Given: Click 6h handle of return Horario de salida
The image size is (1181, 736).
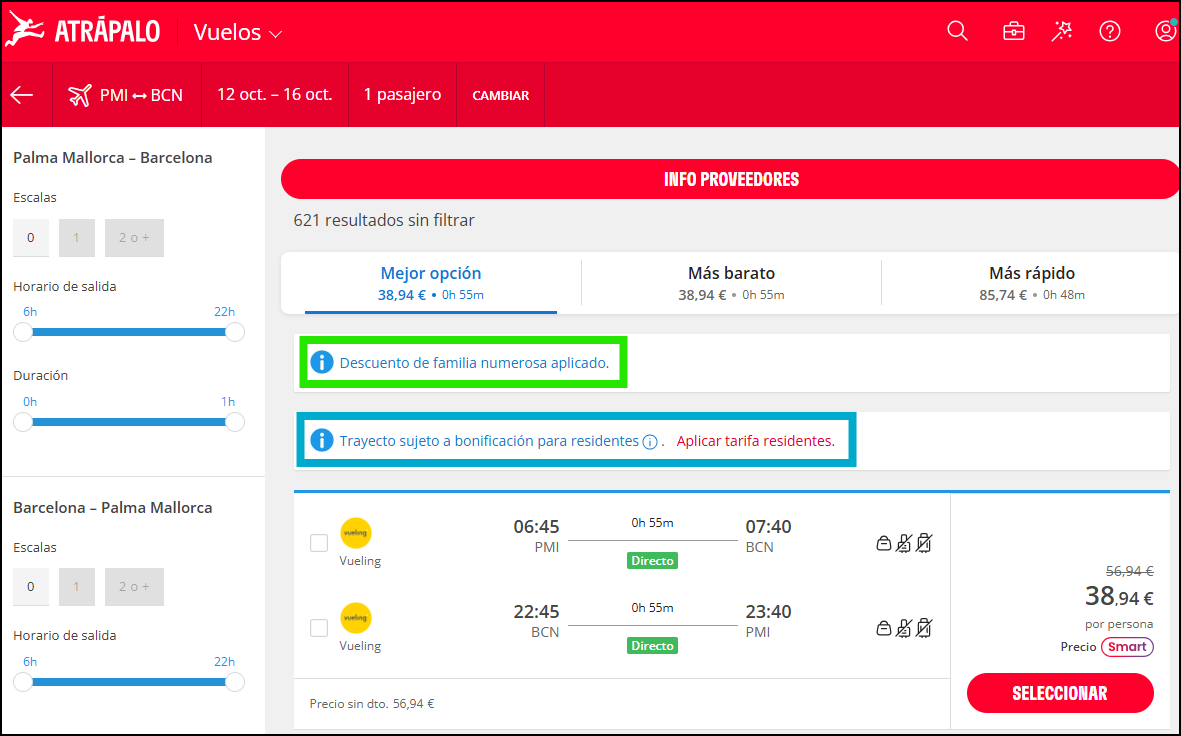Looking at the screenshot, I should click(23, 682).
